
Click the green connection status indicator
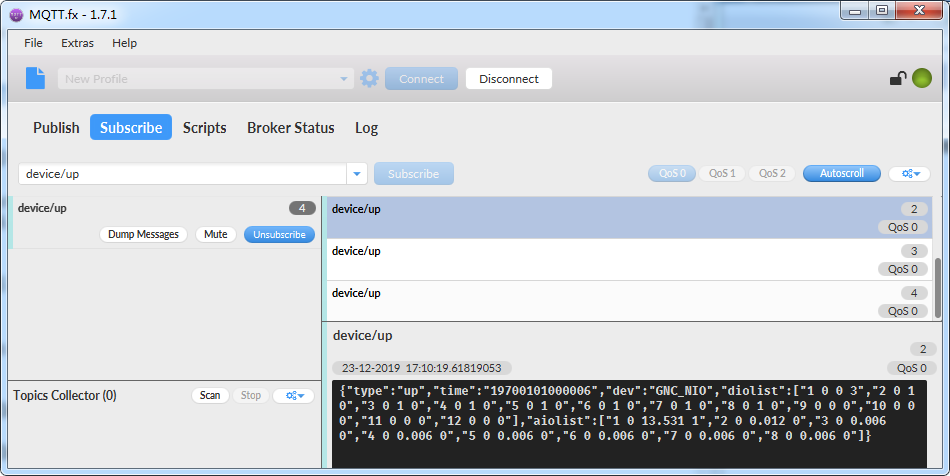pyautogui.click(x=921, y=78)
